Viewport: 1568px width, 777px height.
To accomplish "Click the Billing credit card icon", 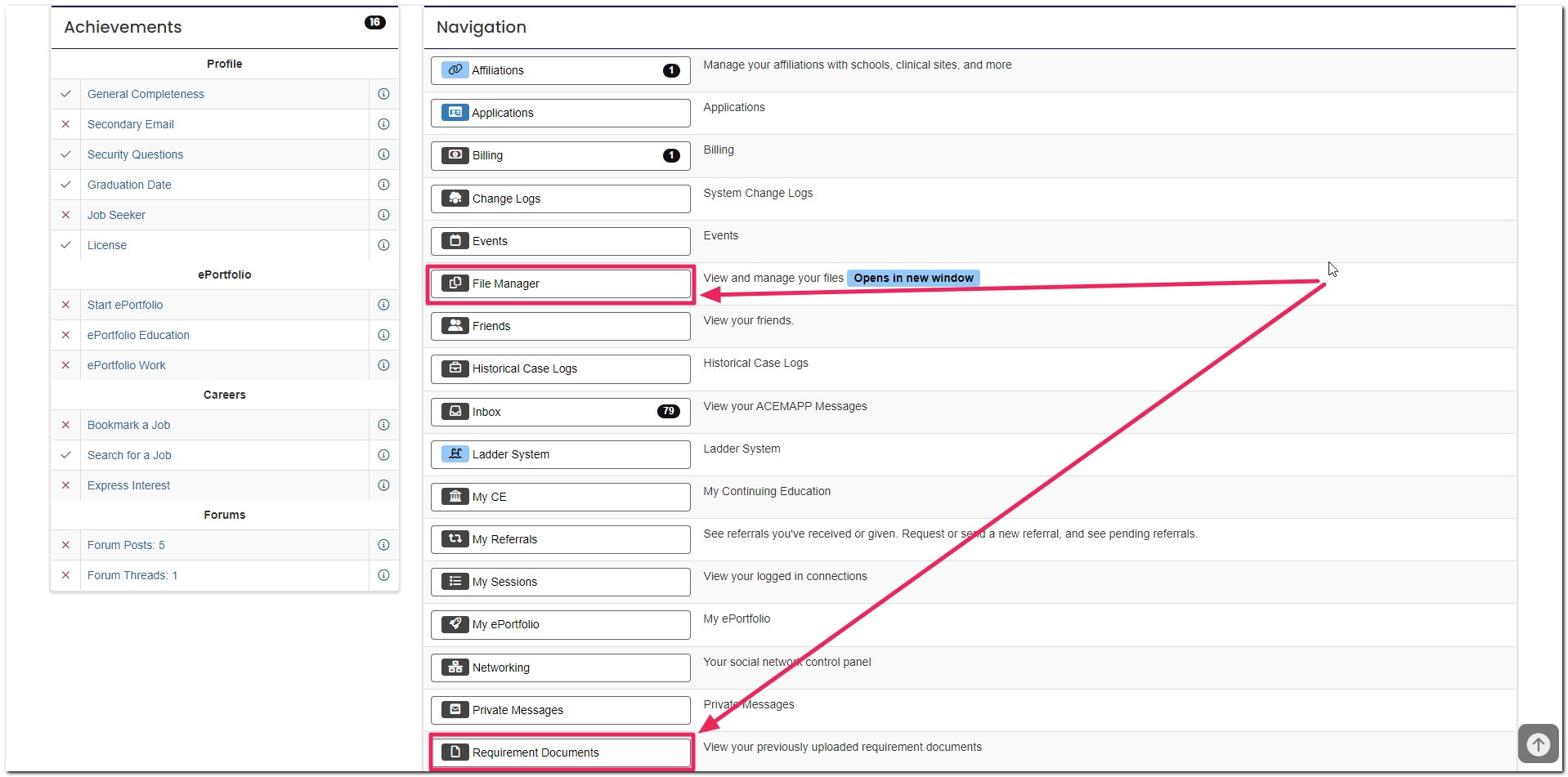I will (x=455, y=155).
